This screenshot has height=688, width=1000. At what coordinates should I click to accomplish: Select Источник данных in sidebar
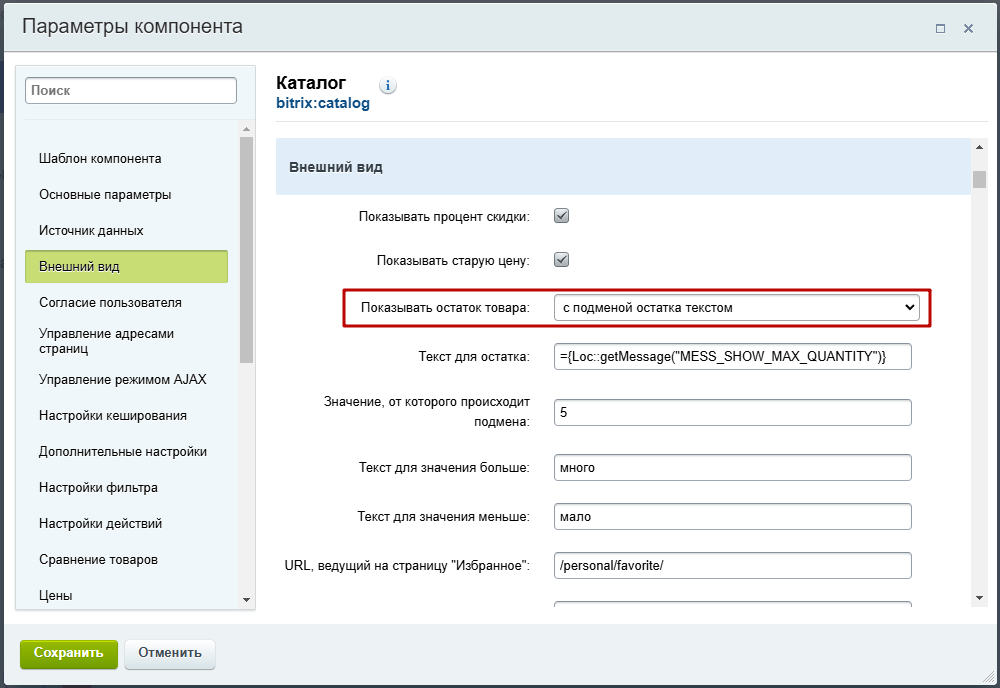click(x=91, y=230)
